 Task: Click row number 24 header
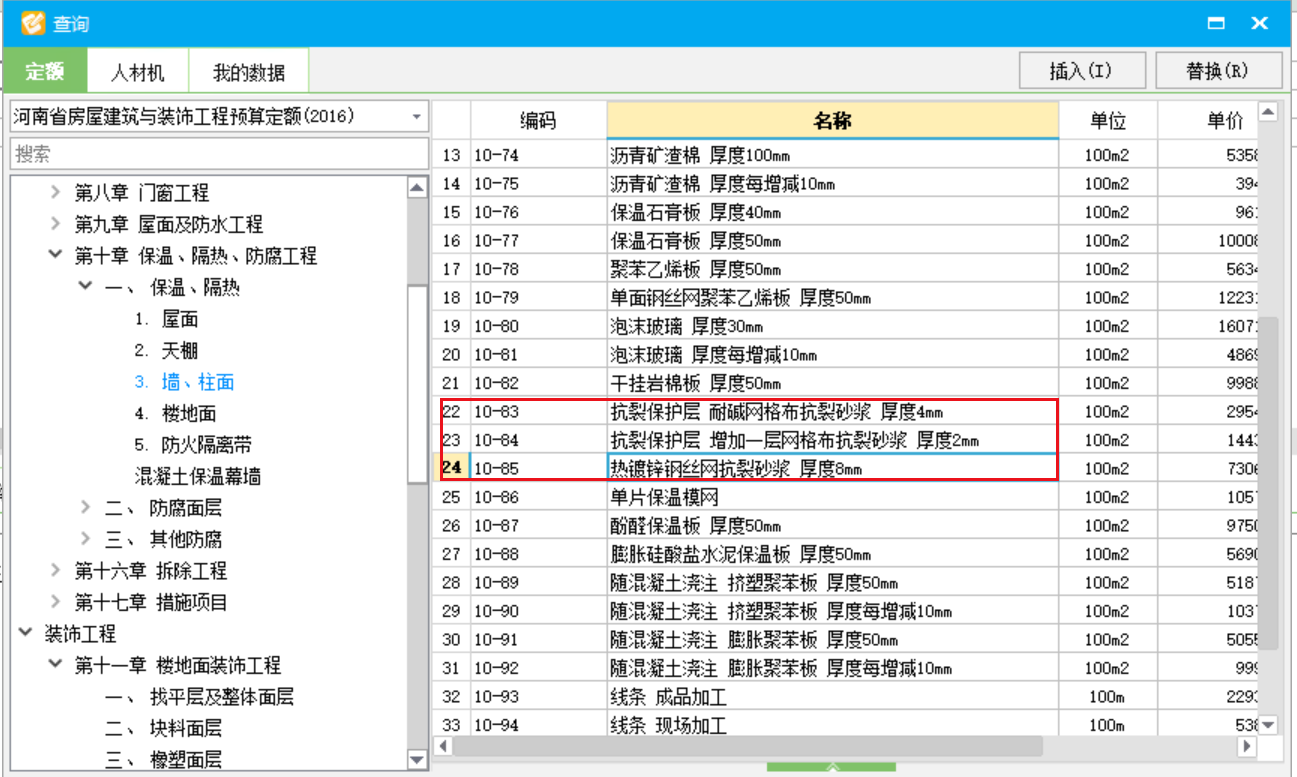(x=451, y=469)
